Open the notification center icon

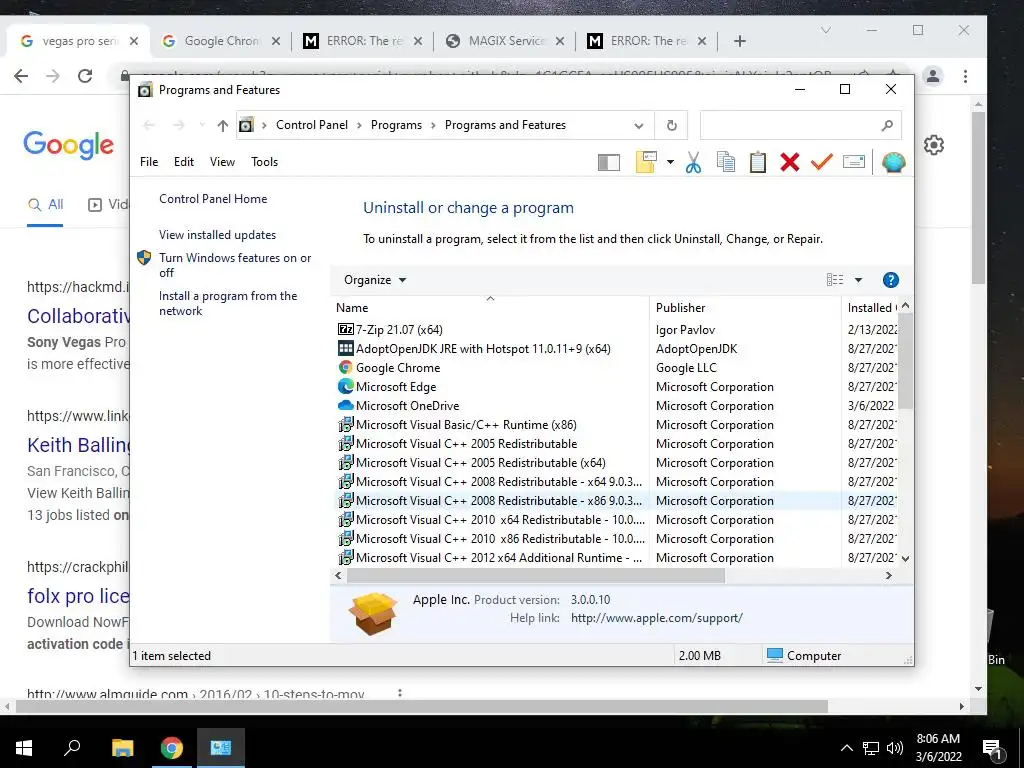click(x=991, y=748)
